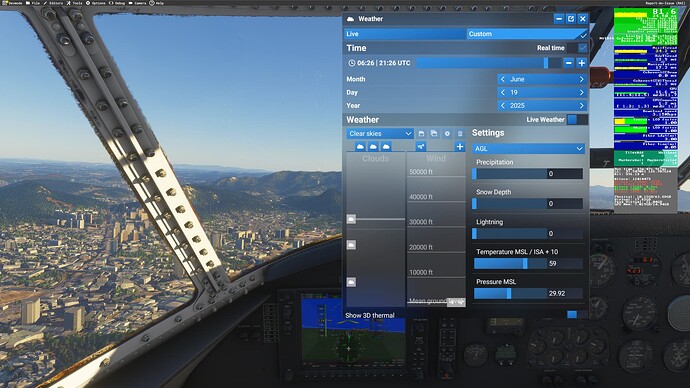Screen dimensions: 690x388
Task: Click the time of day slider
Action: tap(488, 63)
